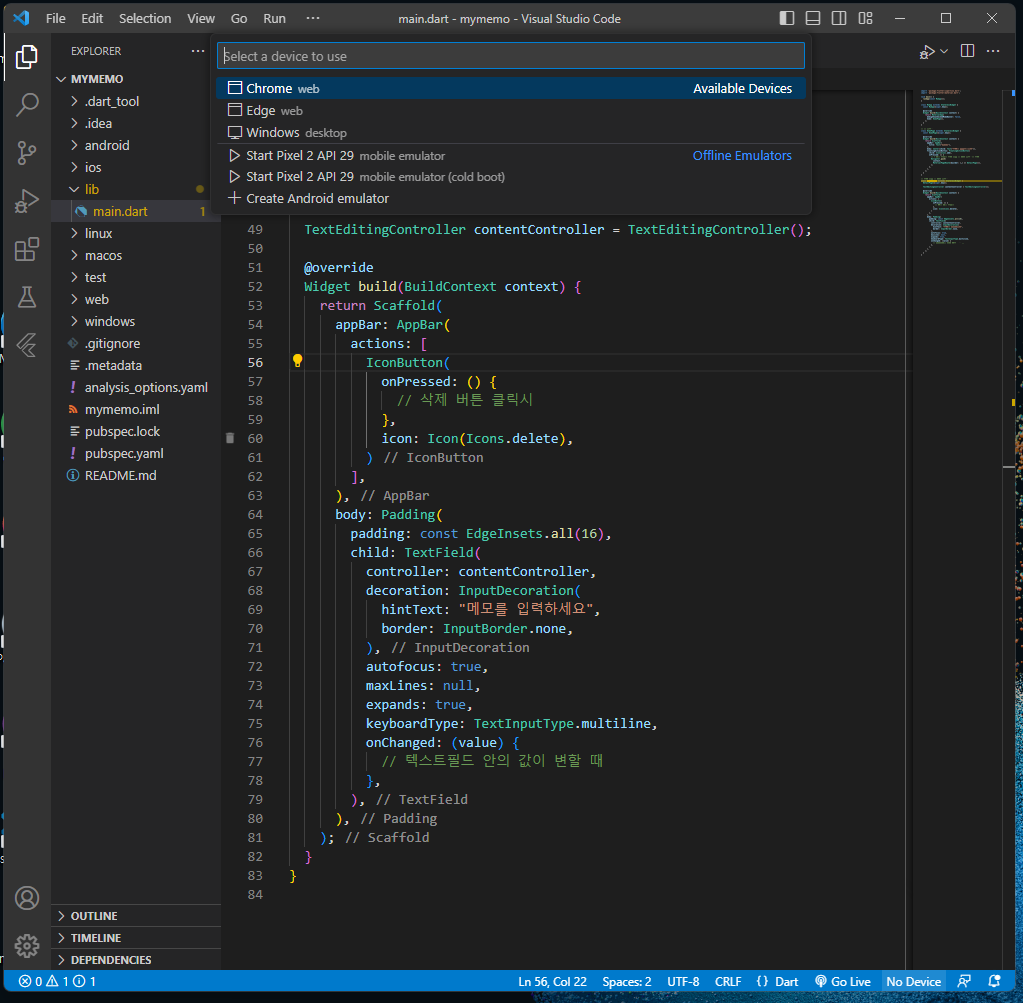1023x1003 pixels.
Task: Click the trash icon preview beside line 60
Action: coord(230,438)
